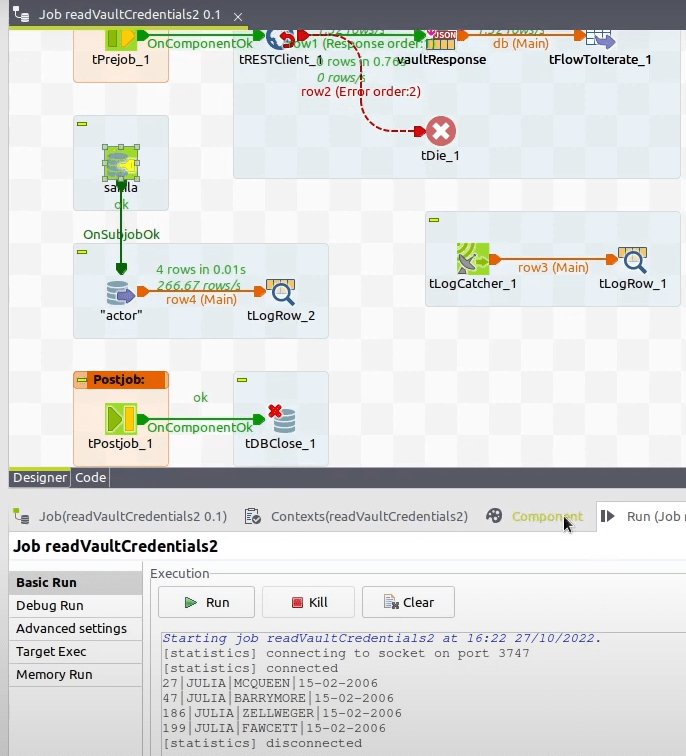This screenshot has height=756, width=686.
Task: Select the row2 (Error order:2) connection label
Action: [x=361, y=92]
